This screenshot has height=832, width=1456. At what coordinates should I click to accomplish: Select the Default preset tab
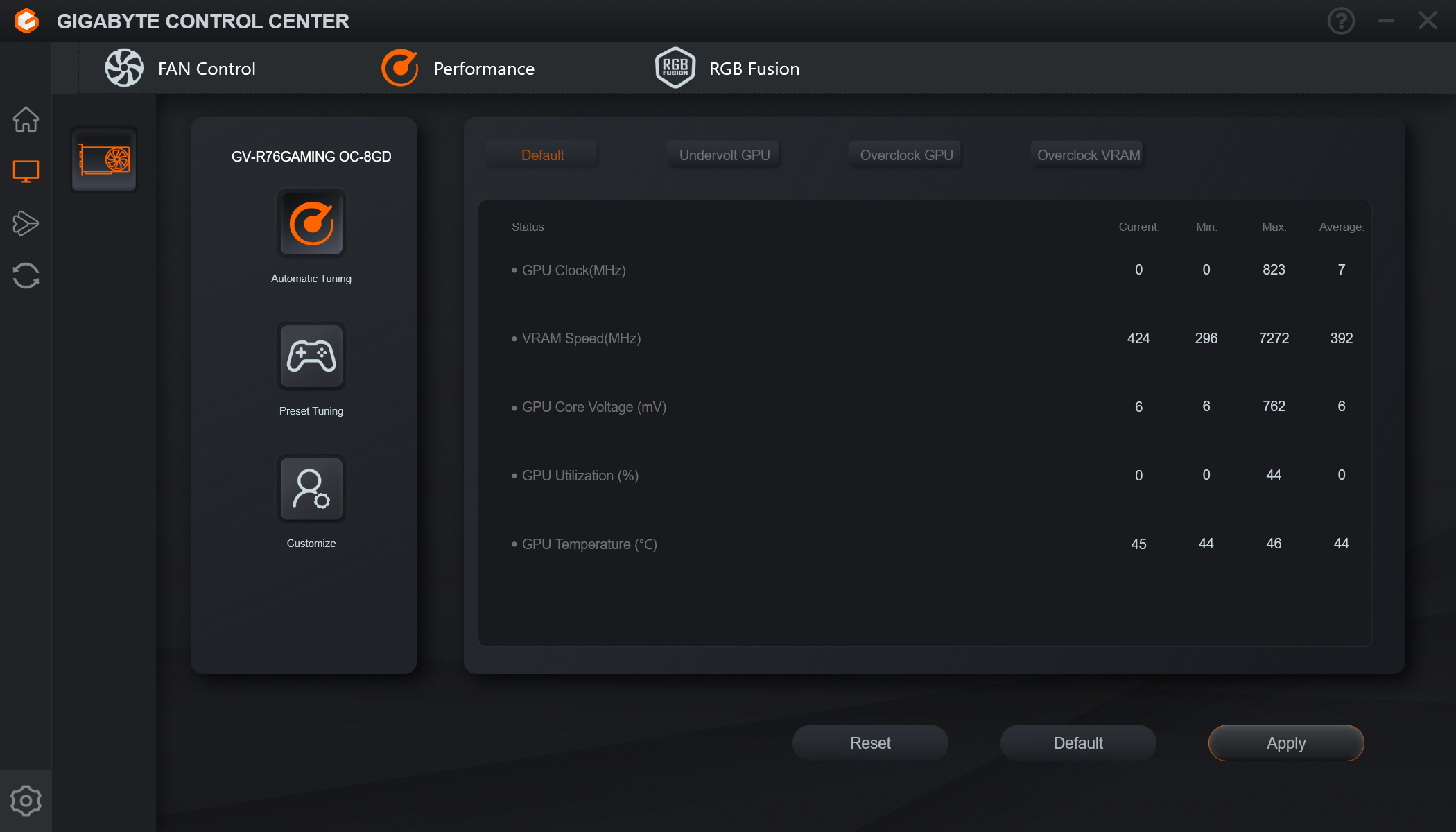[542, 155]
